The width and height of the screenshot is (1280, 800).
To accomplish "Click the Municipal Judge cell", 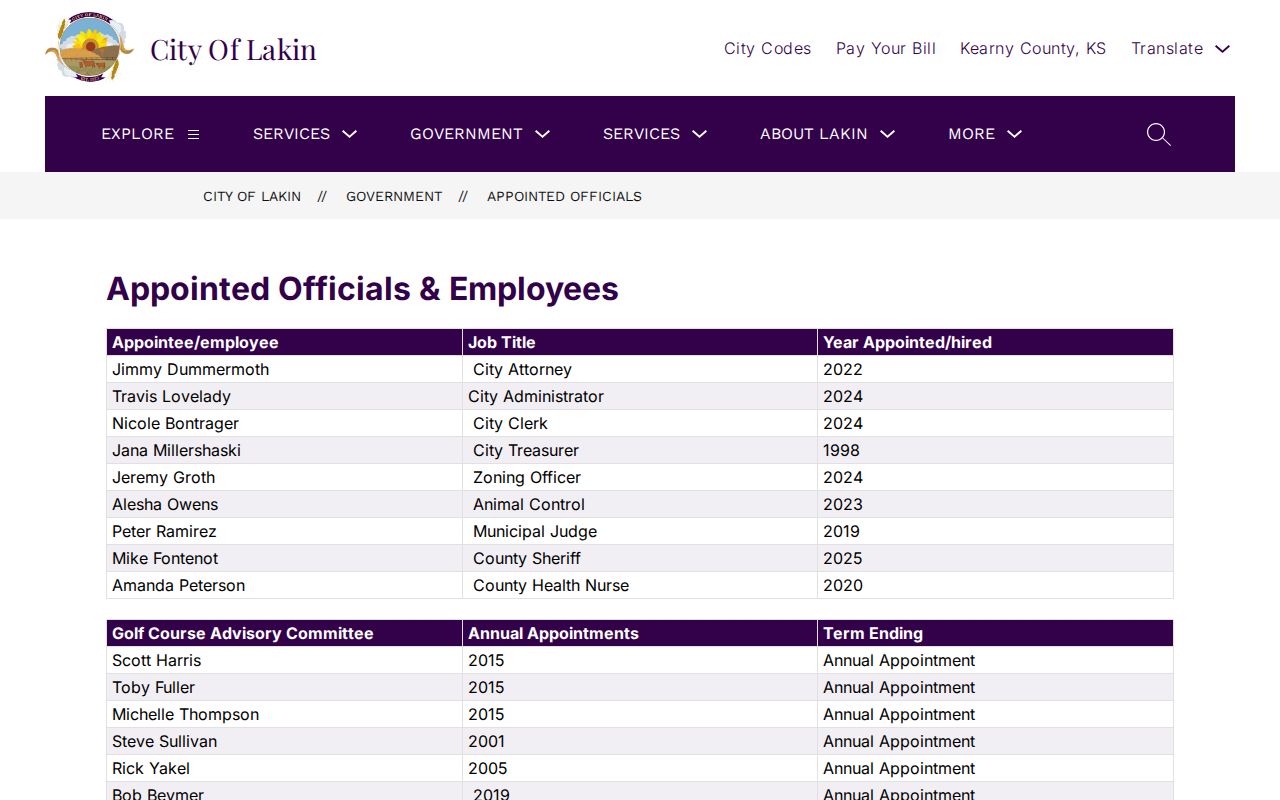I will pos(640,531).
